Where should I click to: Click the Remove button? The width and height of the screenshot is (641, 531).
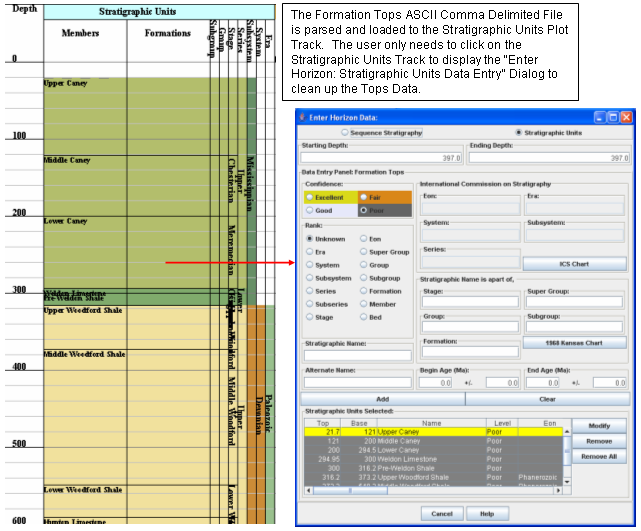point(599,441)
